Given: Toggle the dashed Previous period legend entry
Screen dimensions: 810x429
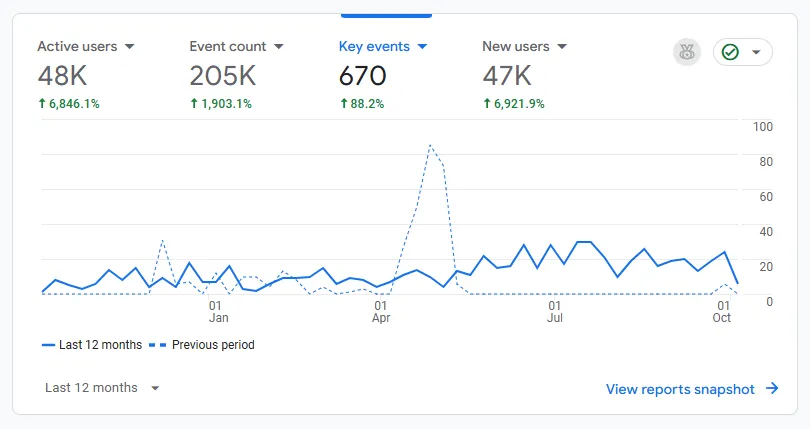Looking at the screenshot, I should (x=202, y=345).
